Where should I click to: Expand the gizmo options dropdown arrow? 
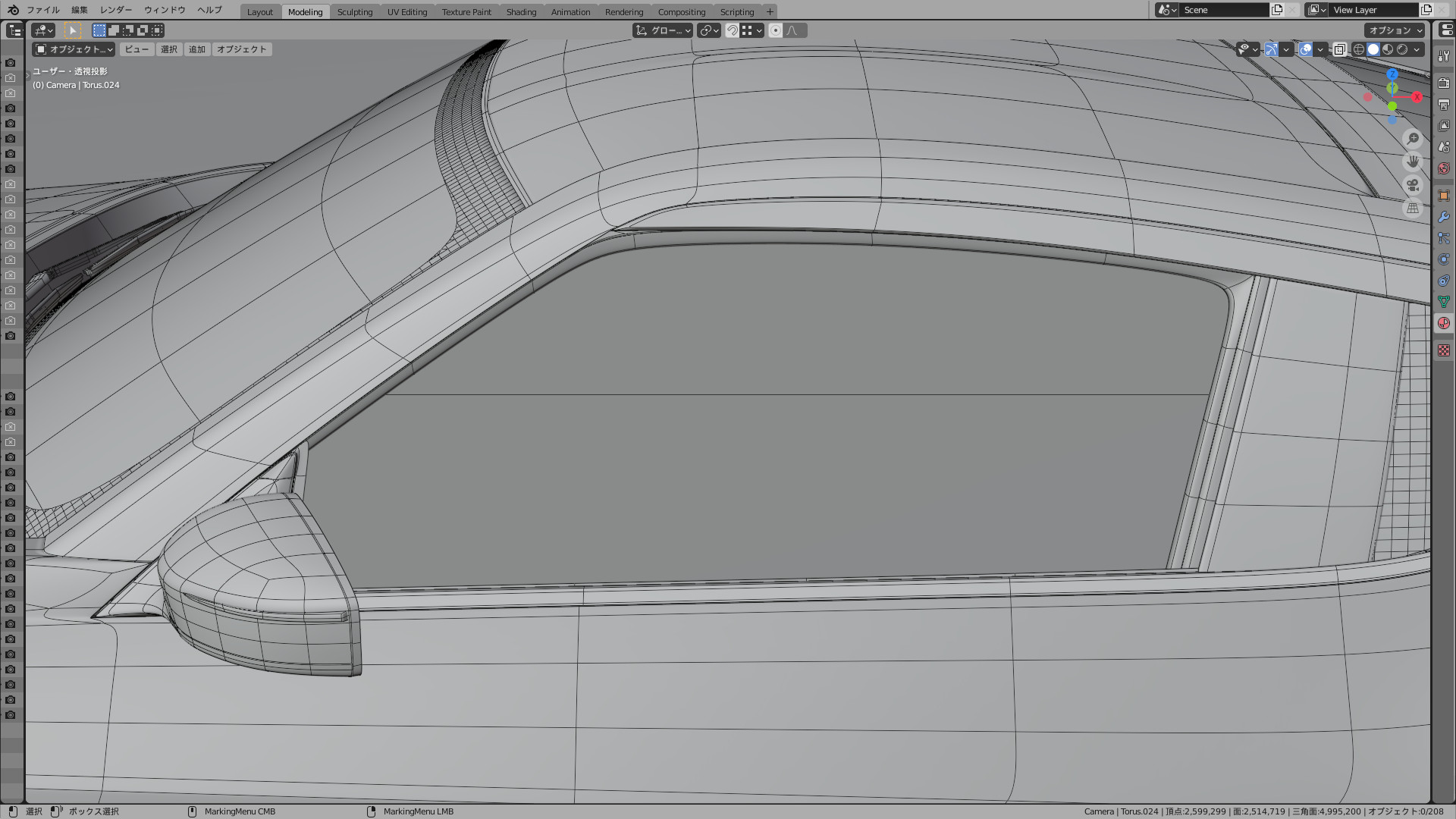[1286, 49]
